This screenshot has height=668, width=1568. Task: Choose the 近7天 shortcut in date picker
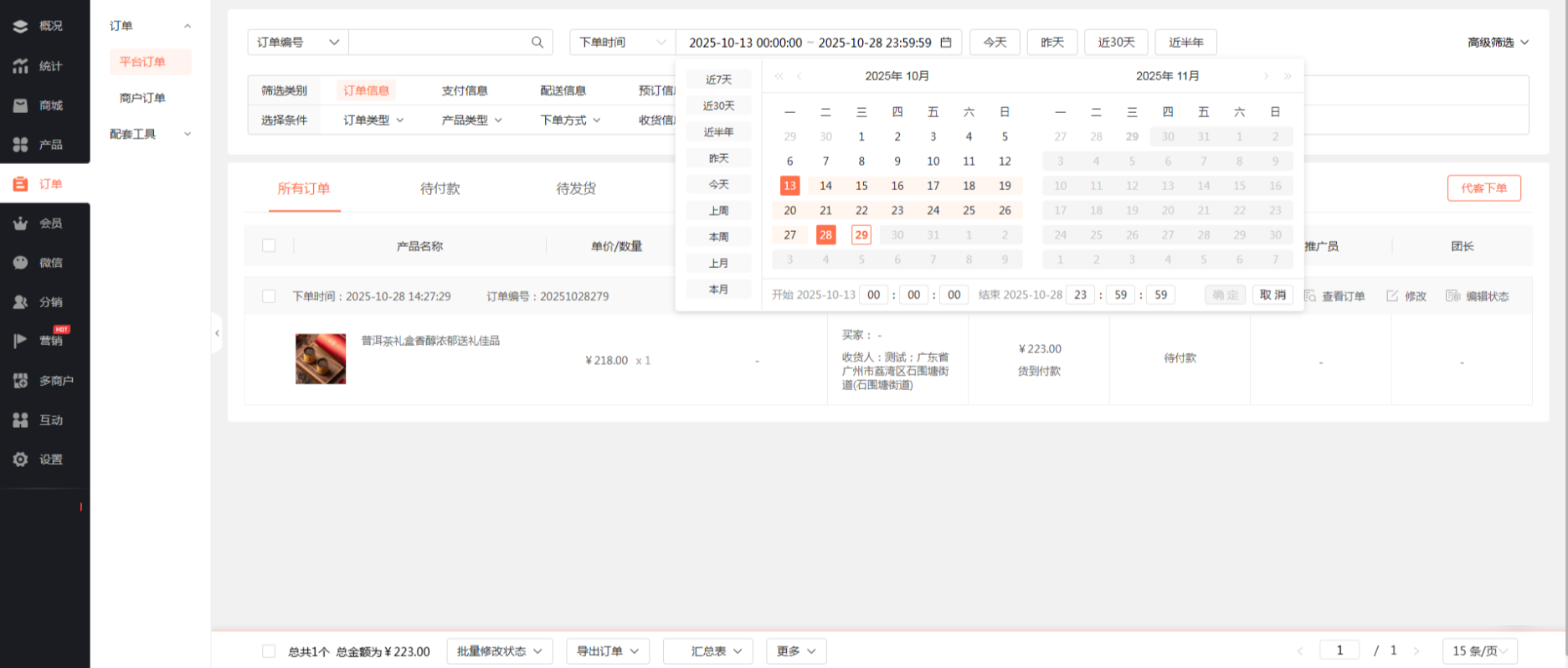[x=718, y=80]
